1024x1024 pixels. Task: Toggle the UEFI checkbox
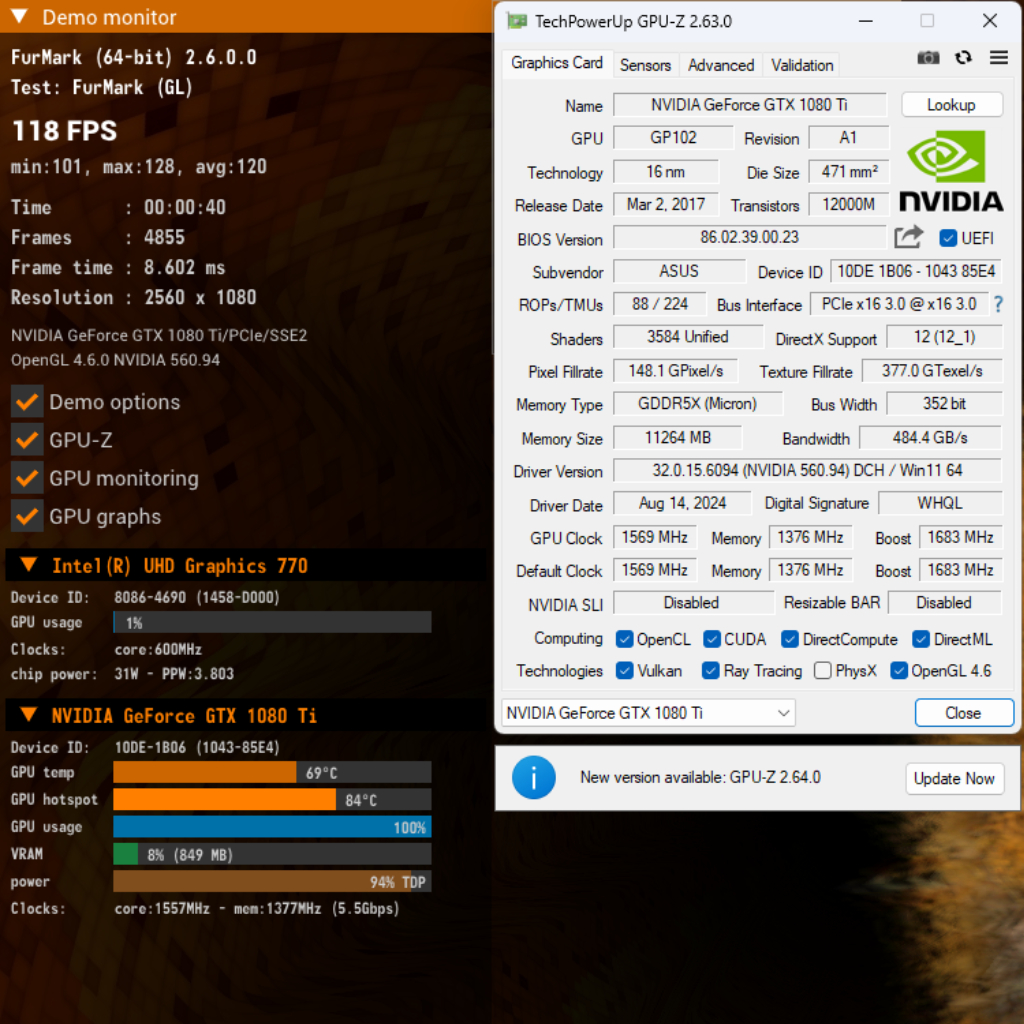948,238
